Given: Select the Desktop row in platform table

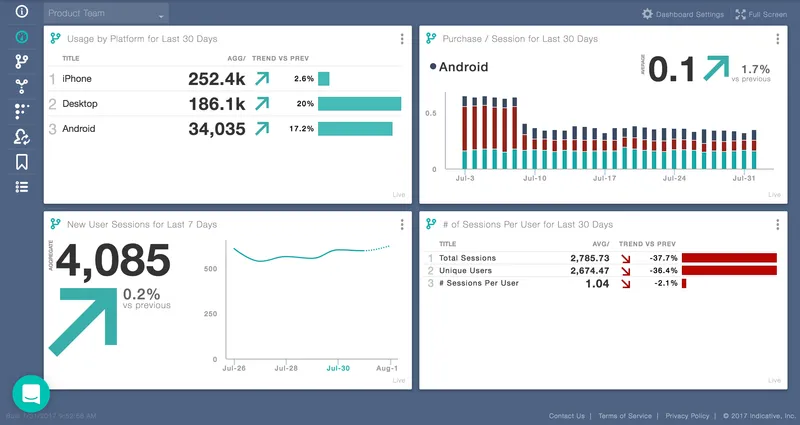Looking at the screenshot, I should [224, 104].
